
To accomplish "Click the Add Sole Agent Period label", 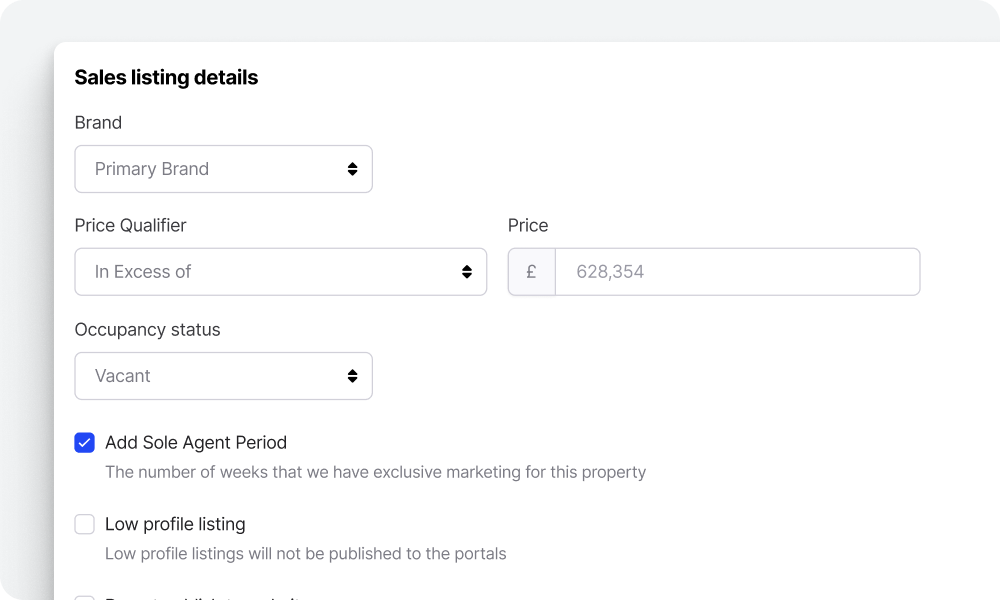I will [x=196, y=443].
